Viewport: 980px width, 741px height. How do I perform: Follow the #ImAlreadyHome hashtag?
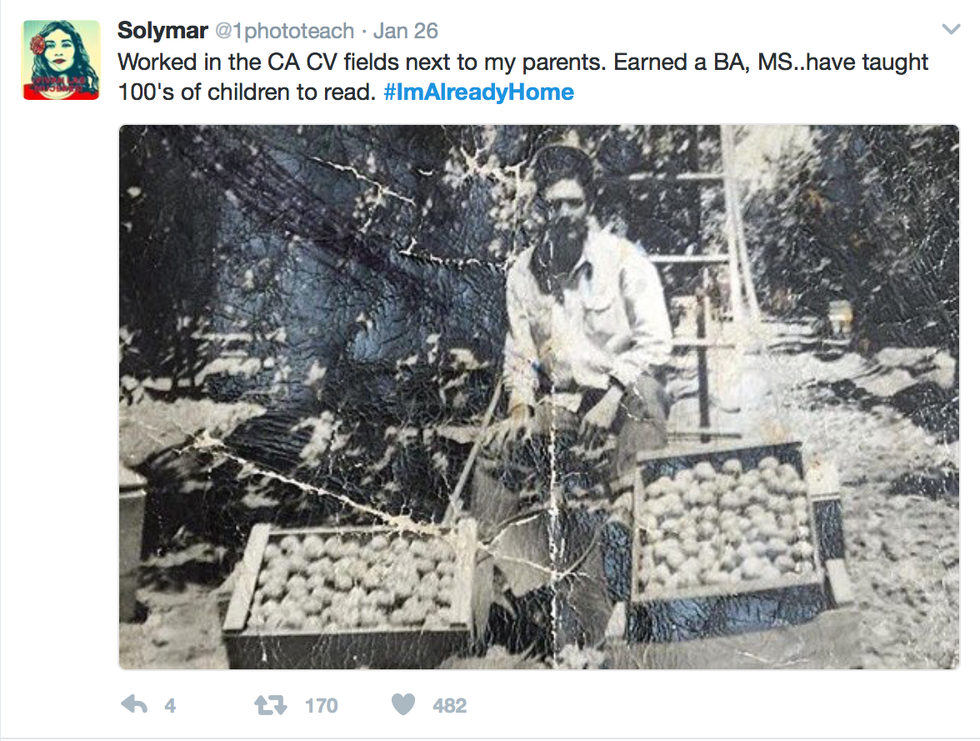point(478,93)
